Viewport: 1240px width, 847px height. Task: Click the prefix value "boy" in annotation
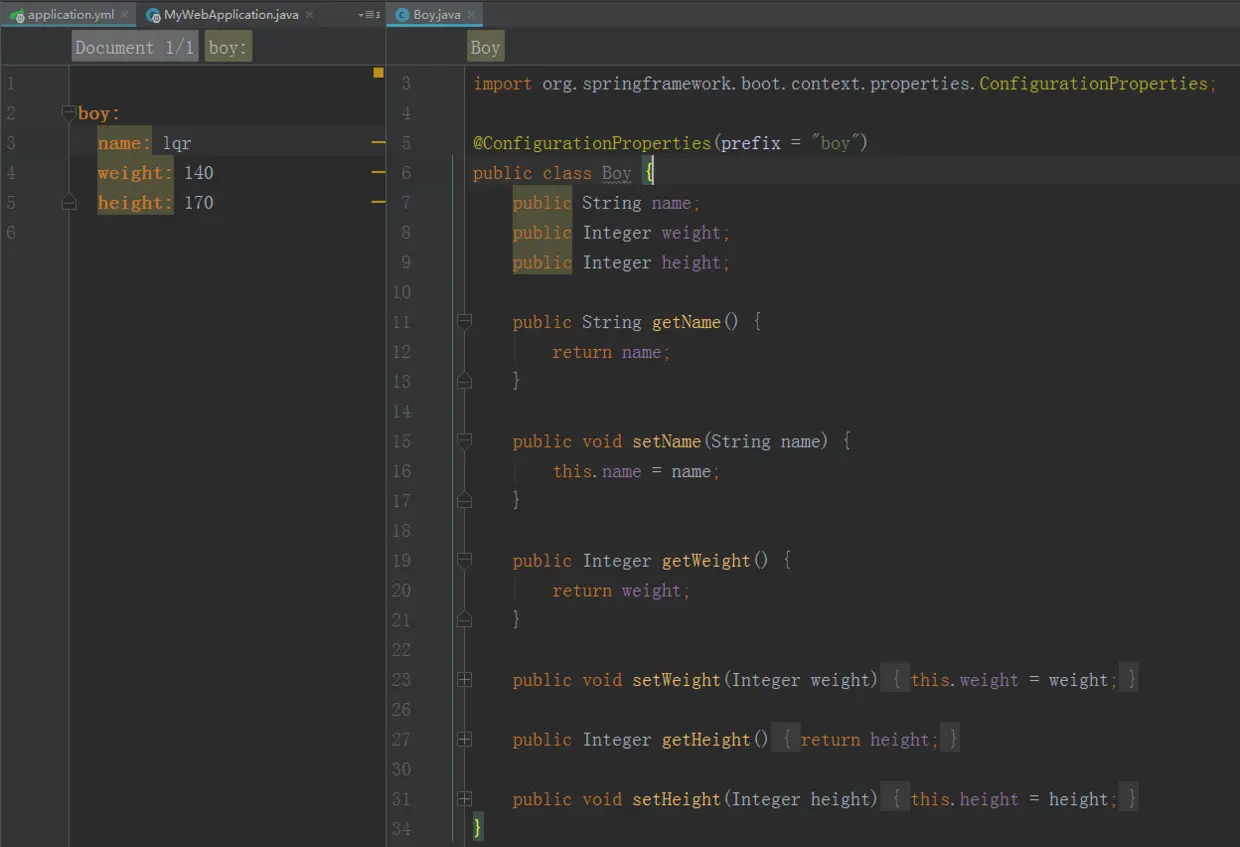(x=835, y=143)
